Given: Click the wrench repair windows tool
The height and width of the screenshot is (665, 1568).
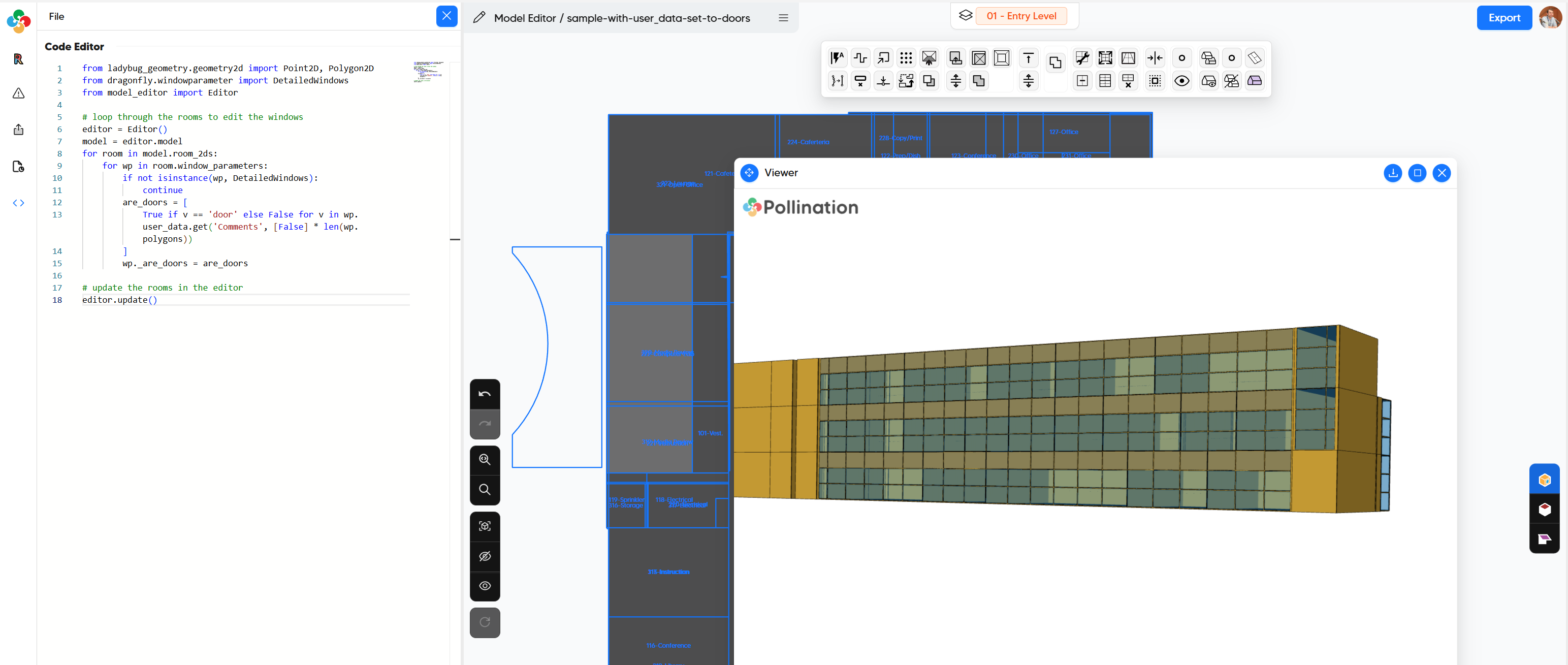Looking at the screenshot, I should (x=1082, y=58).
